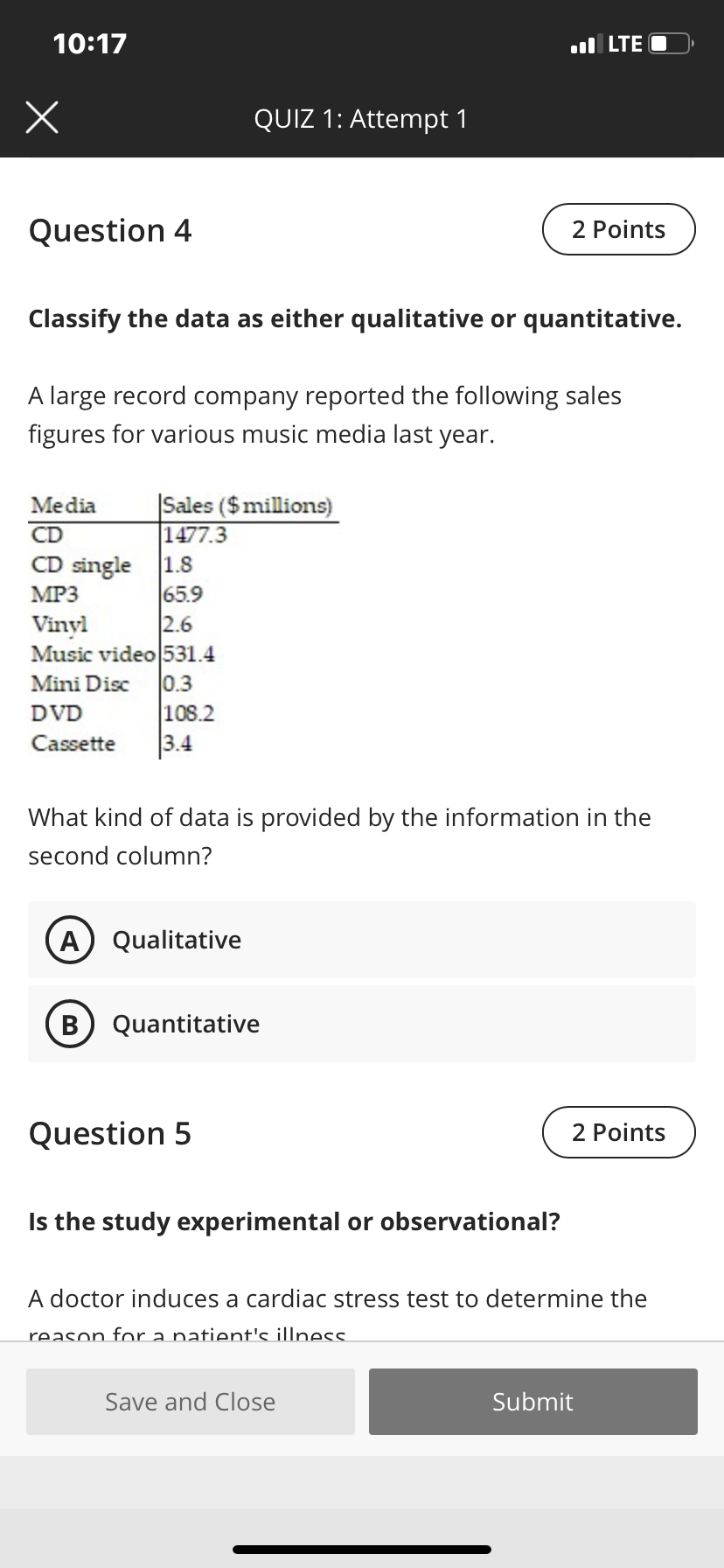Tap the battery indicator icon
This screenshot has height=1568, width=724.
tap(672, 43)
